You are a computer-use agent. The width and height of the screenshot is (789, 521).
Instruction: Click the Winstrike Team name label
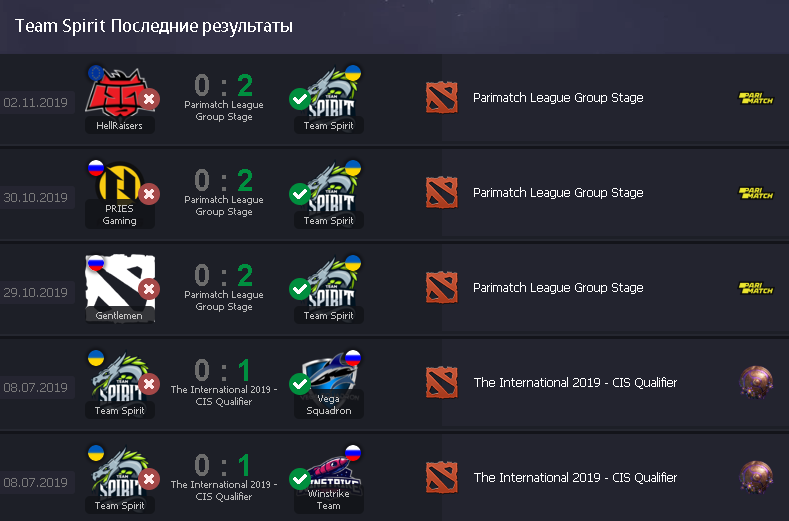pos(329,499)
